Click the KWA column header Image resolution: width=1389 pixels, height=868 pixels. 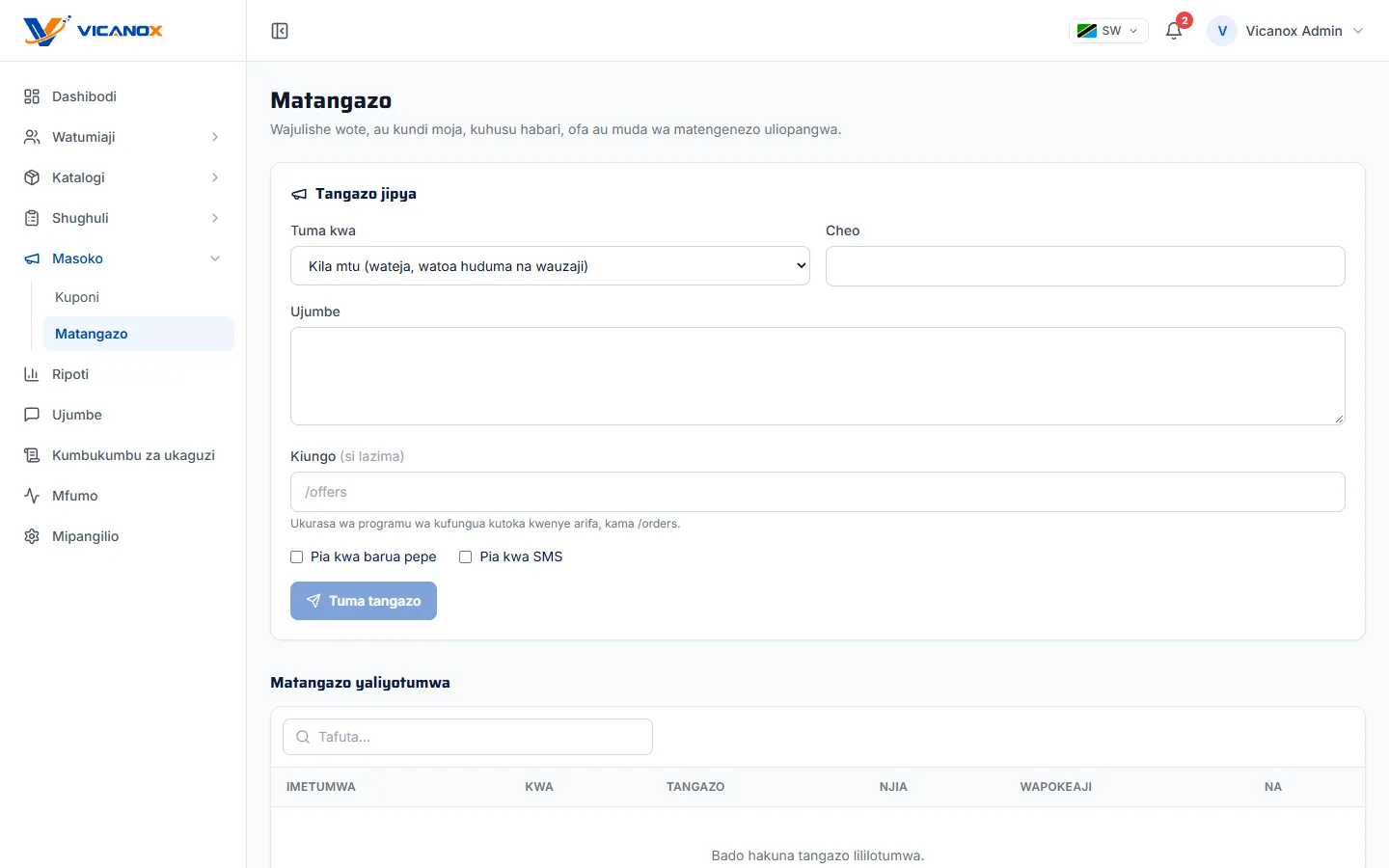[539, 787]
